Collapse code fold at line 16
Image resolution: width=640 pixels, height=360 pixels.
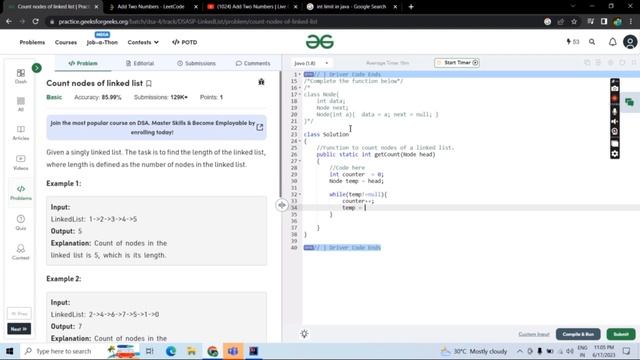coord(300,88)
